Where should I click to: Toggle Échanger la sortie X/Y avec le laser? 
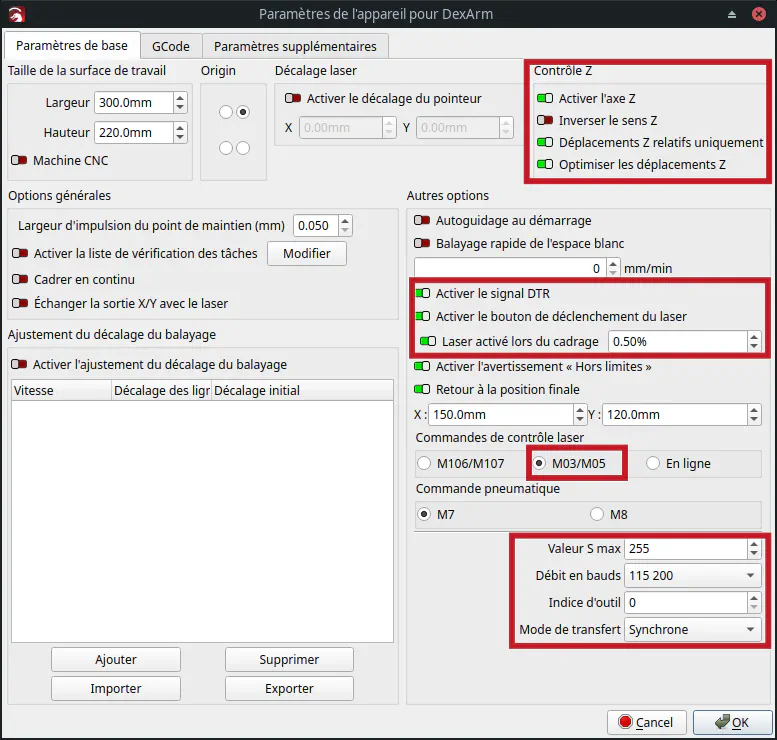tap(20, 303)
